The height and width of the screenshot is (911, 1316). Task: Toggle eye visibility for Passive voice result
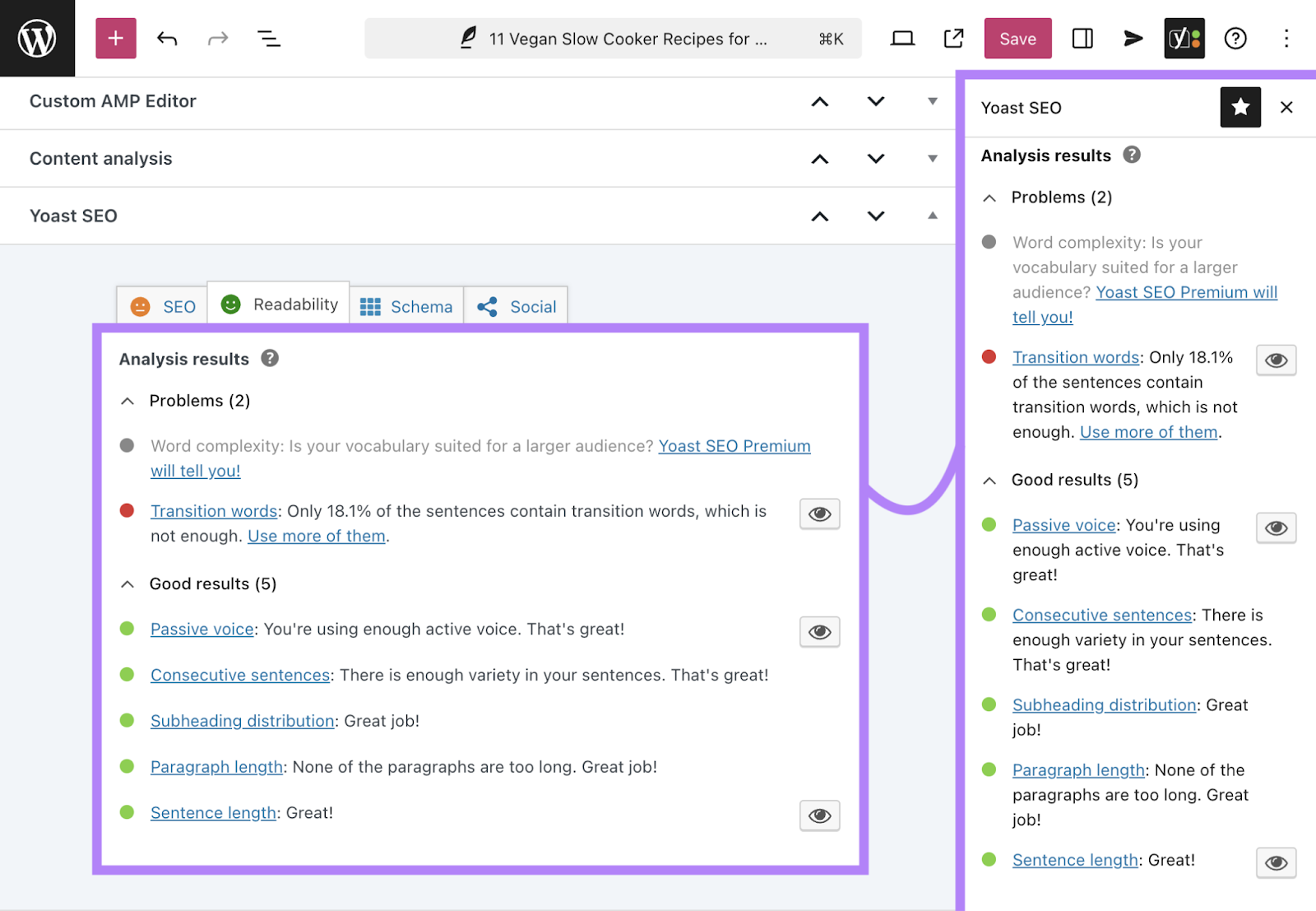tap(818, 631)
